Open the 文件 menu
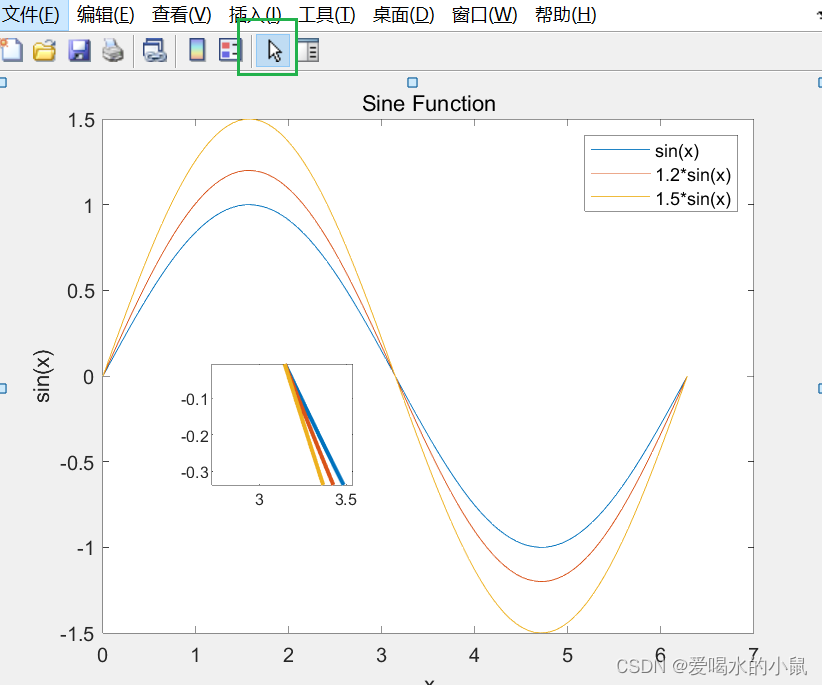Viewport: 822px width, 685px height. (31, 14)
